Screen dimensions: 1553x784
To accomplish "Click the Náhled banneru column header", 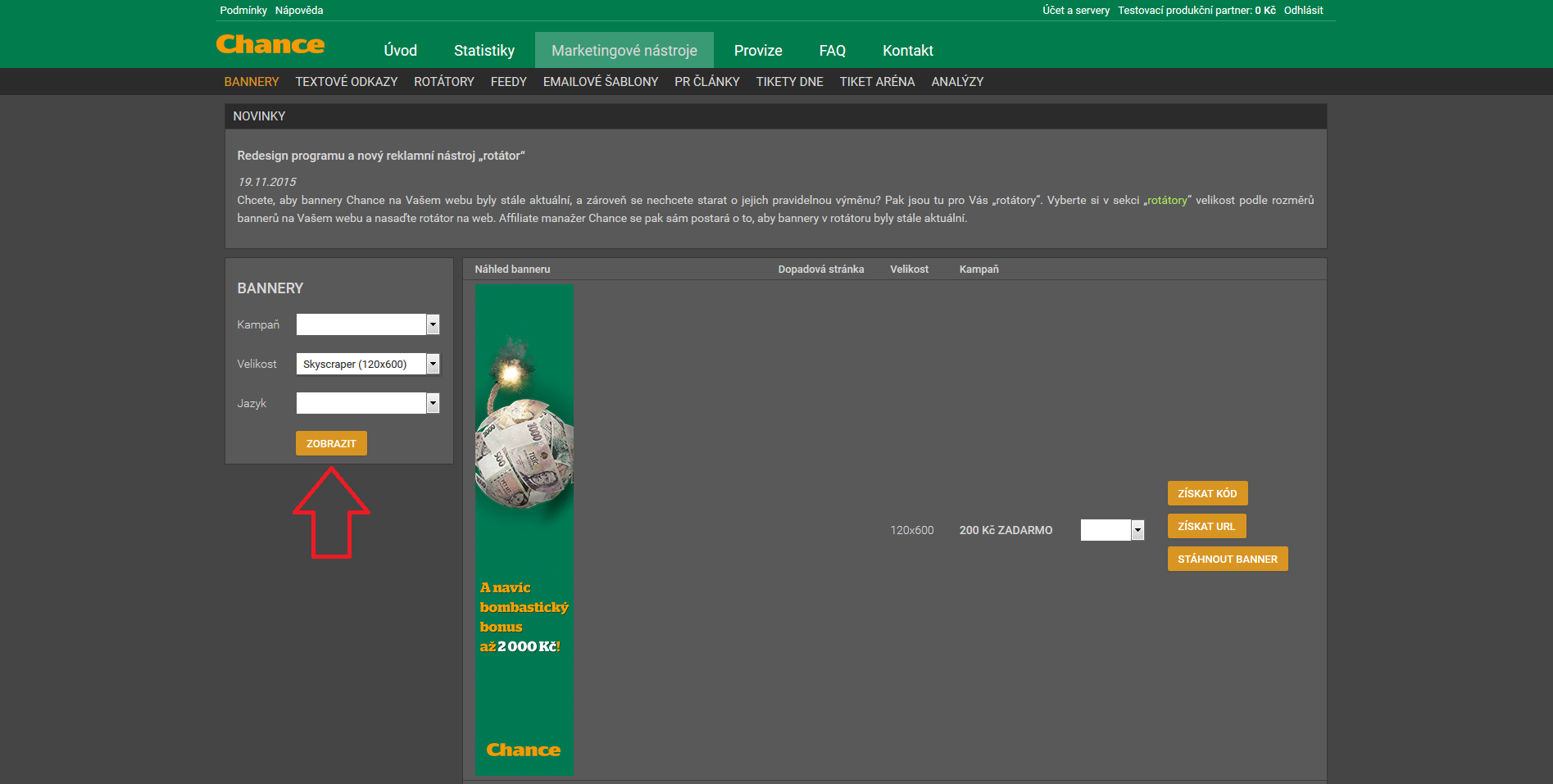I will coord(512,270).
